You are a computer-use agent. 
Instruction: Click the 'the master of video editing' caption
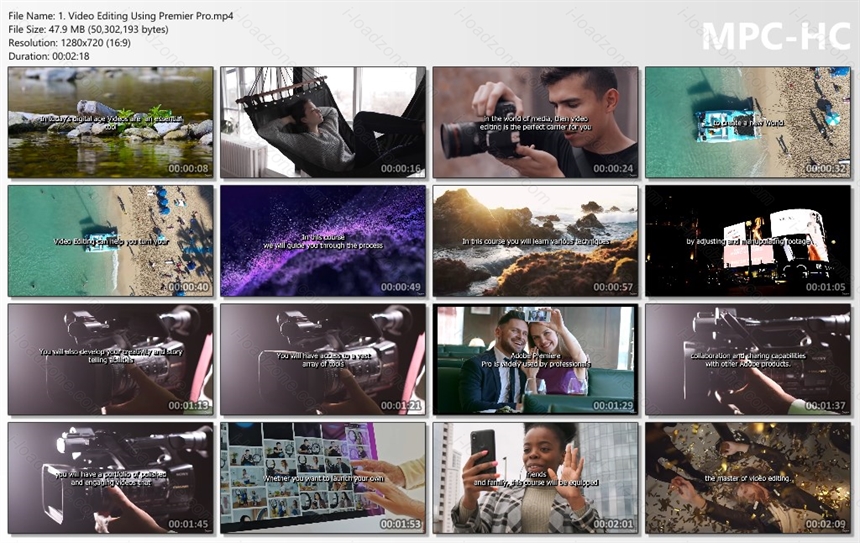pyautogui.click(x=748, y=478)
